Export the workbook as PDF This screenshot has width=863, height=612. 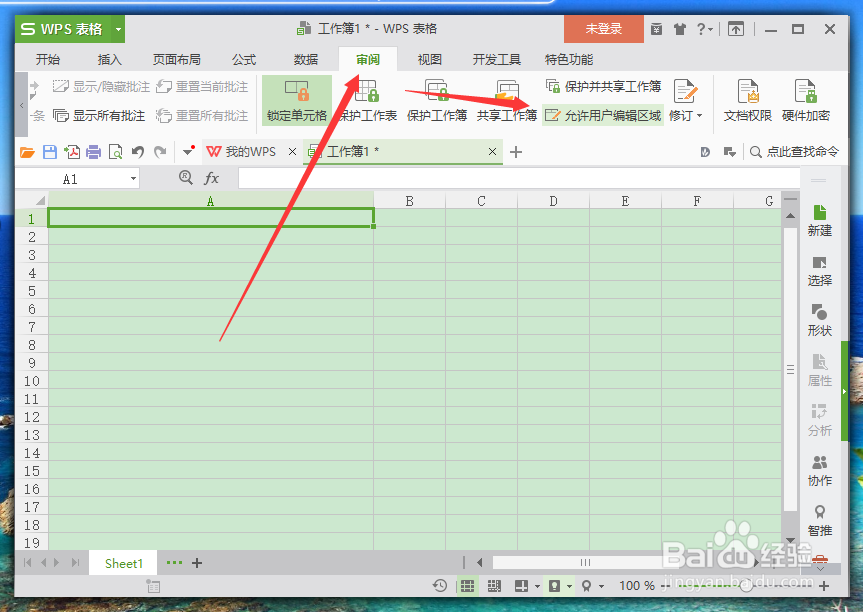(74, 151)
